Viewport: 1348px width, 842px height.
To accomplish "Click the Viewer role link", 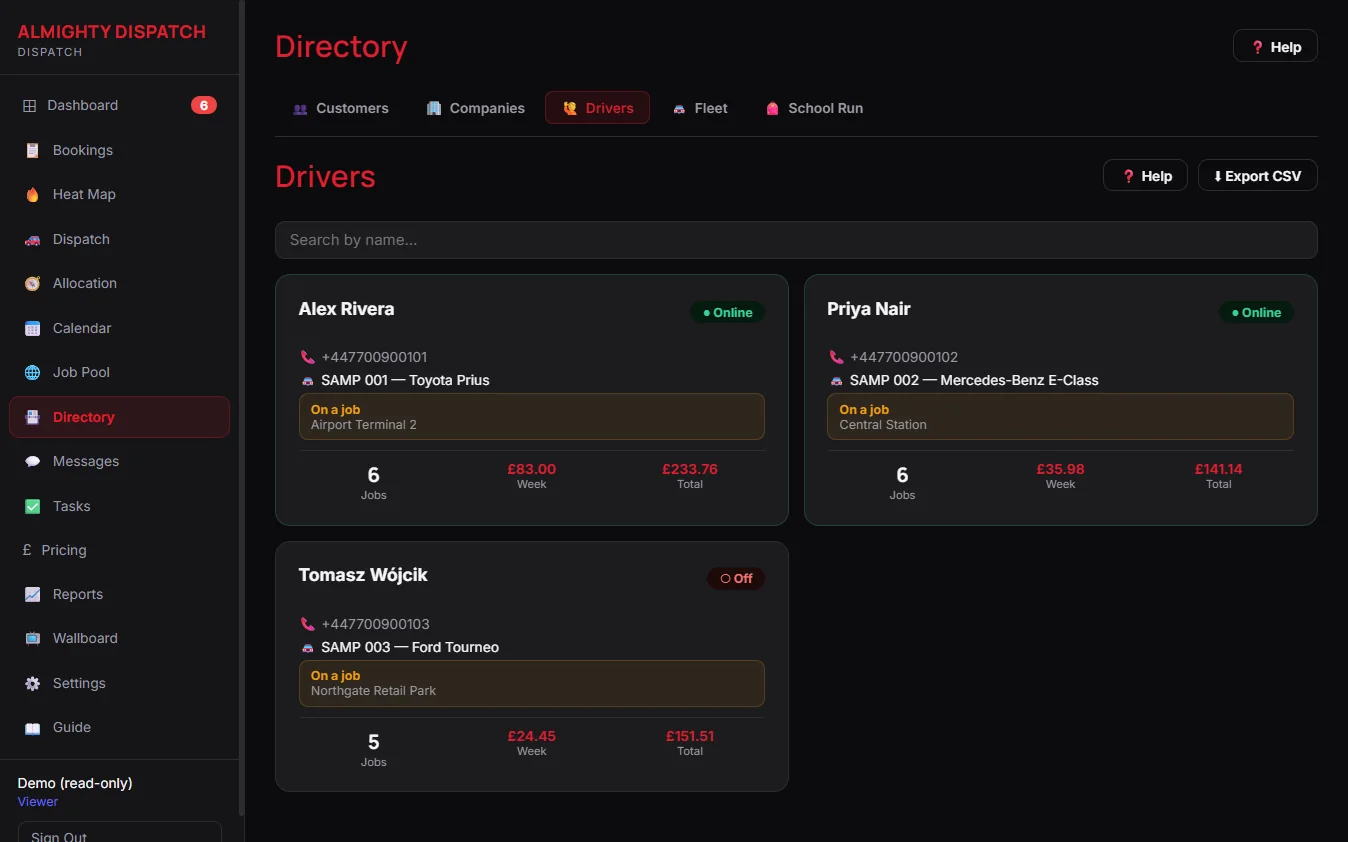I will point(38,802).
